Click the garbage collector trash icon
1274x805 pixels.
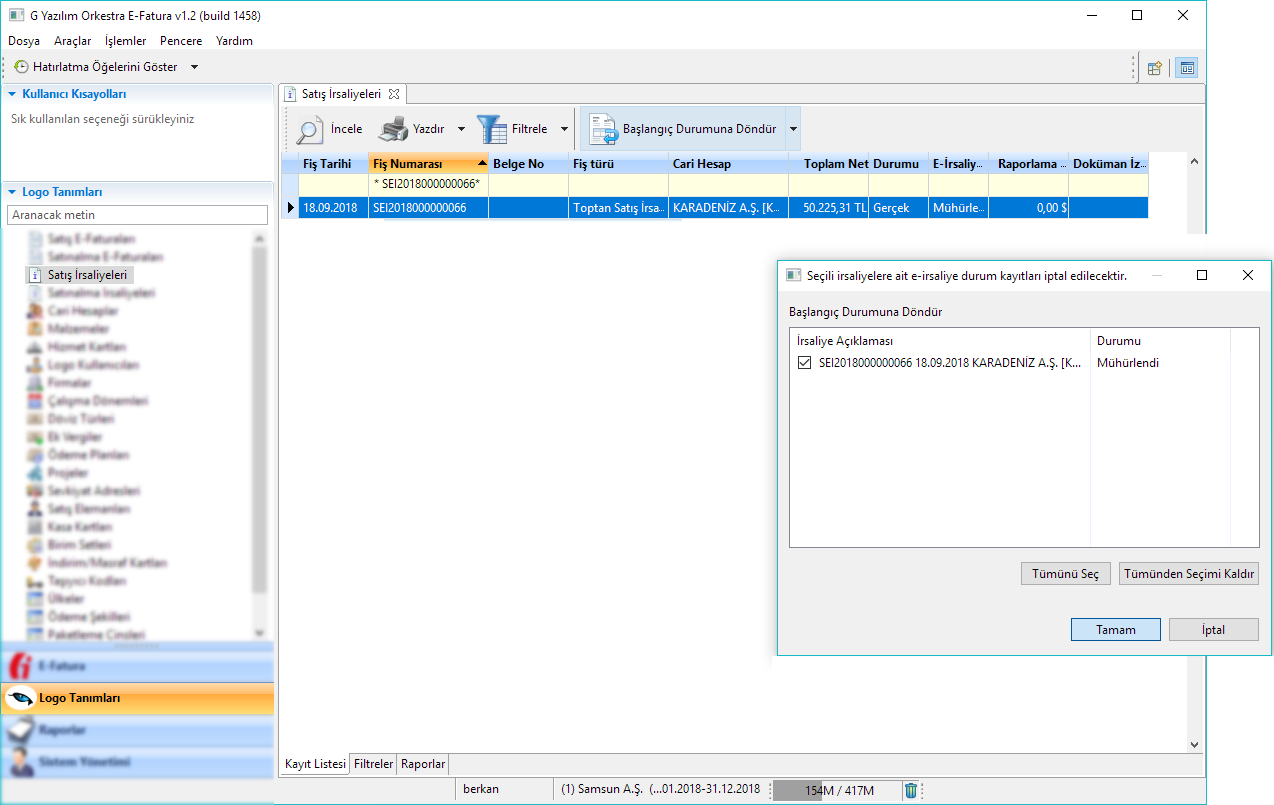tap(911, 790)
